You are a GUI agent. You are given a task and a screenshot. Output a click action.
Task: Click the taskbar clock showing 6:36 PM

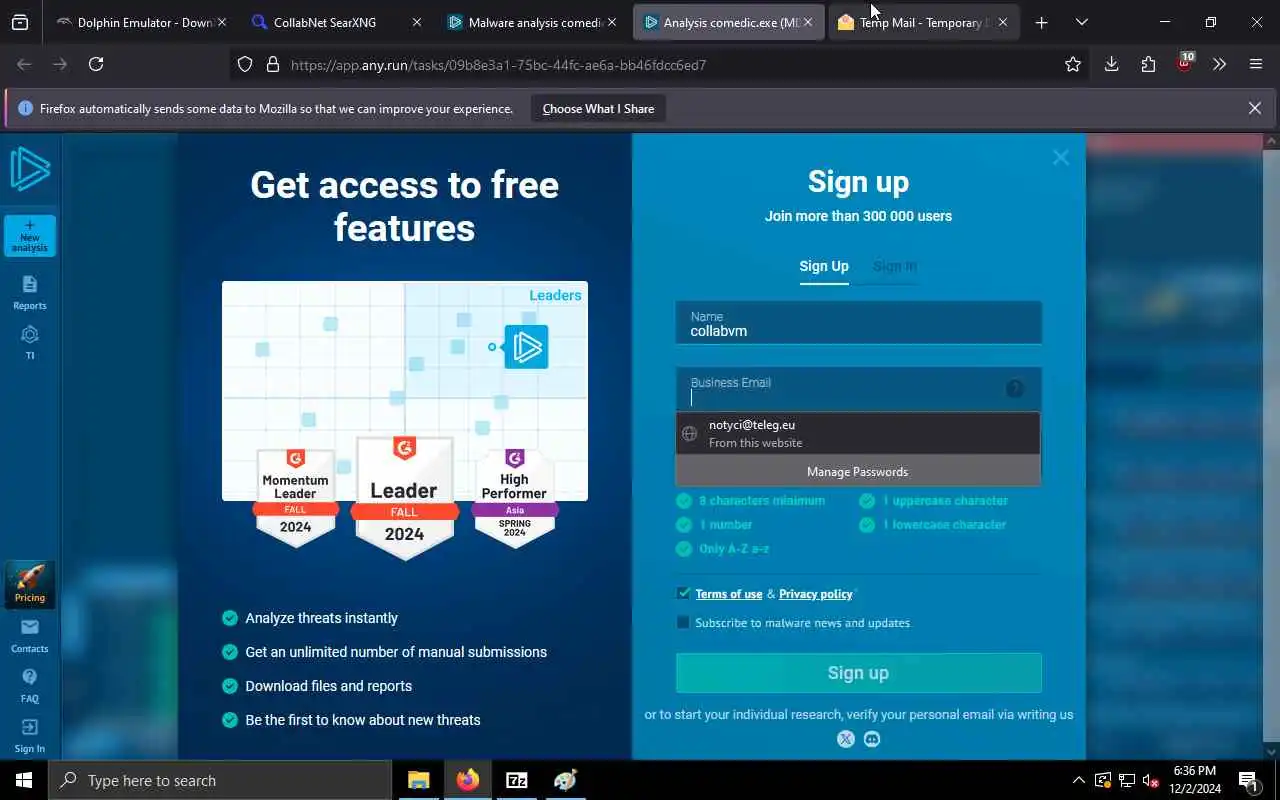[1194, 780]
